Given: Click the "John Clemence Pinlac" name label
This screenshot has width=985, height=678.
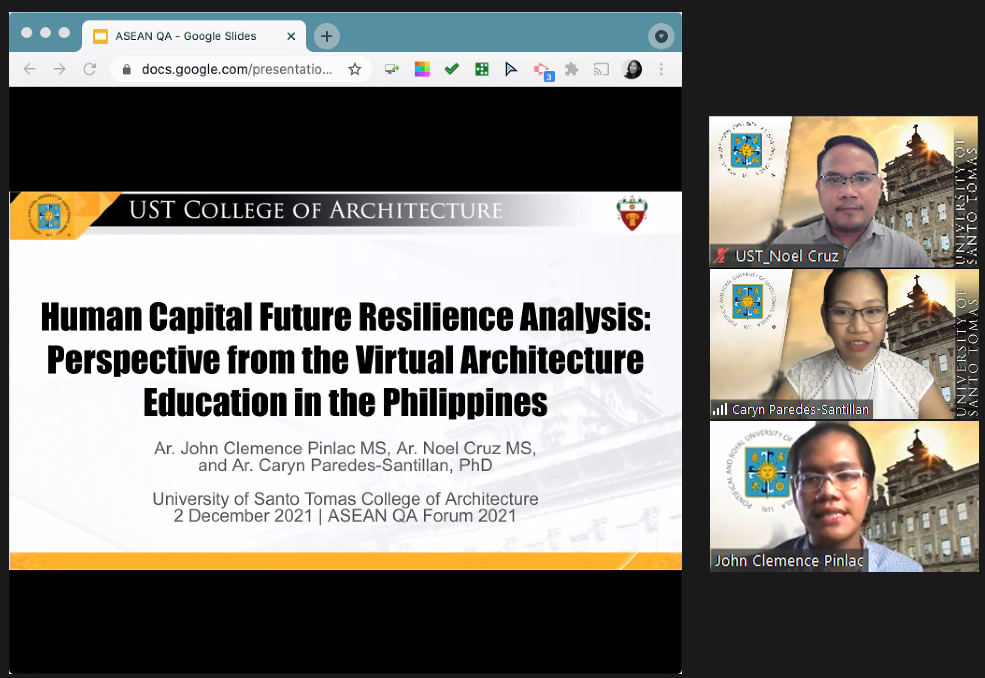Looking at the screenshot, I should [789, 560].
